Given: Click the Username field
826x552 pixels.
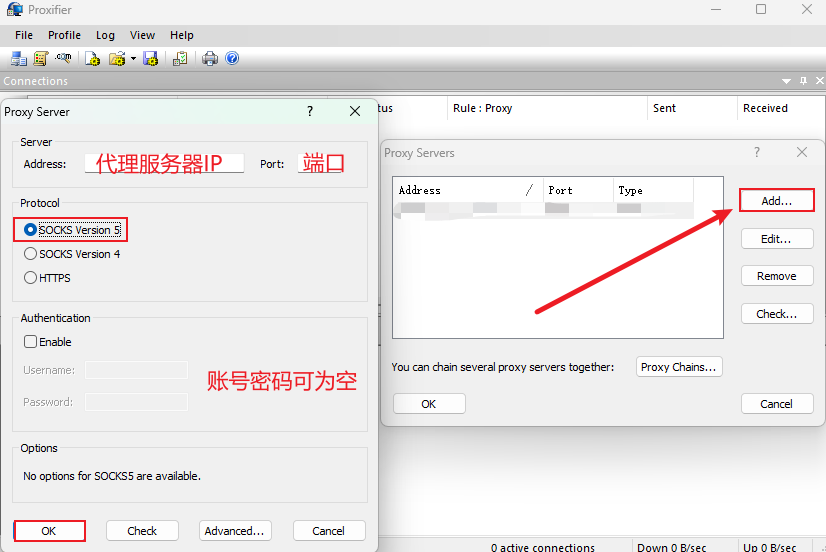Looking at the screenshot, I should point(136,370).
